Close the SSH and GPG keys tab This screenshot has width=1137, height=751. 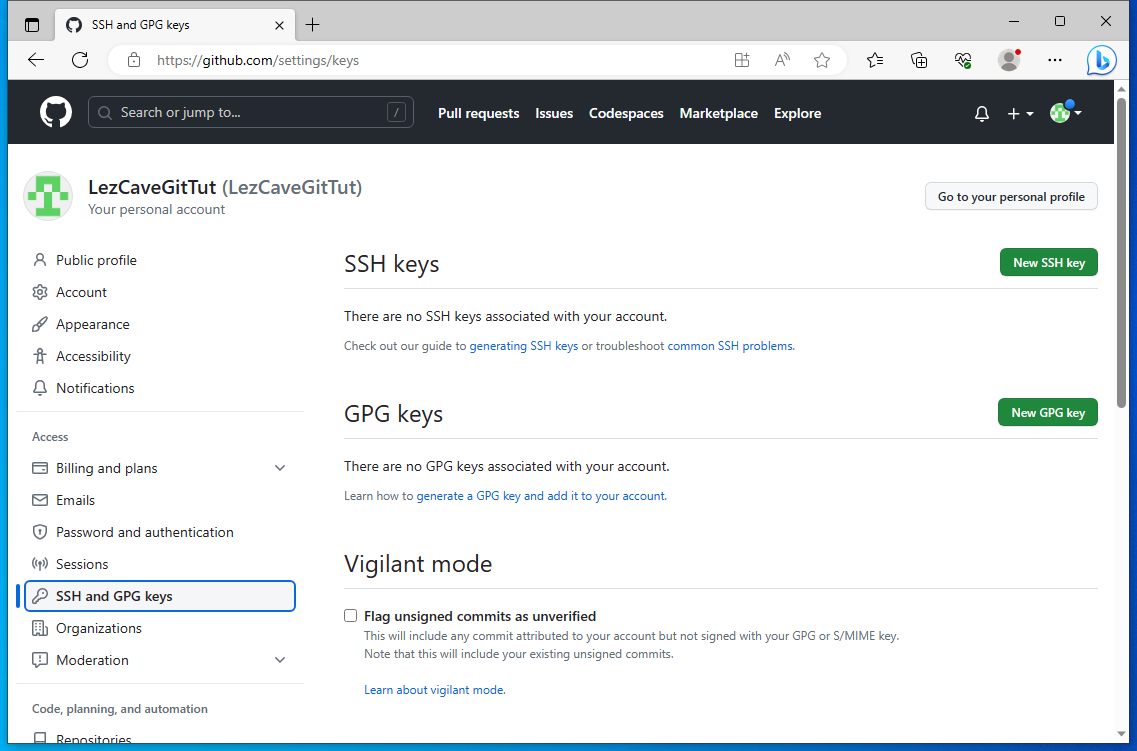point(279,25)
